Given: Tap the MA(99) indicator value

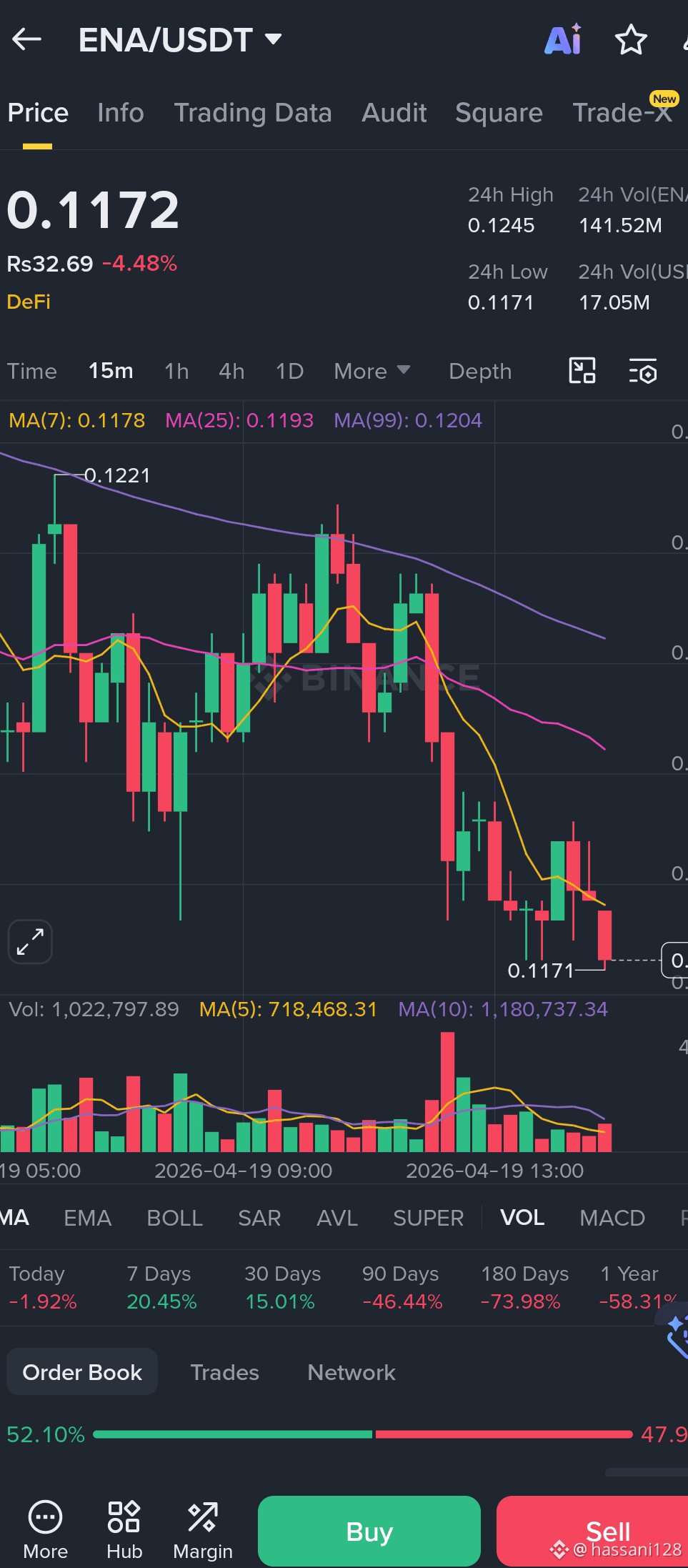Looking at the screenshot, I should point(408,420).
